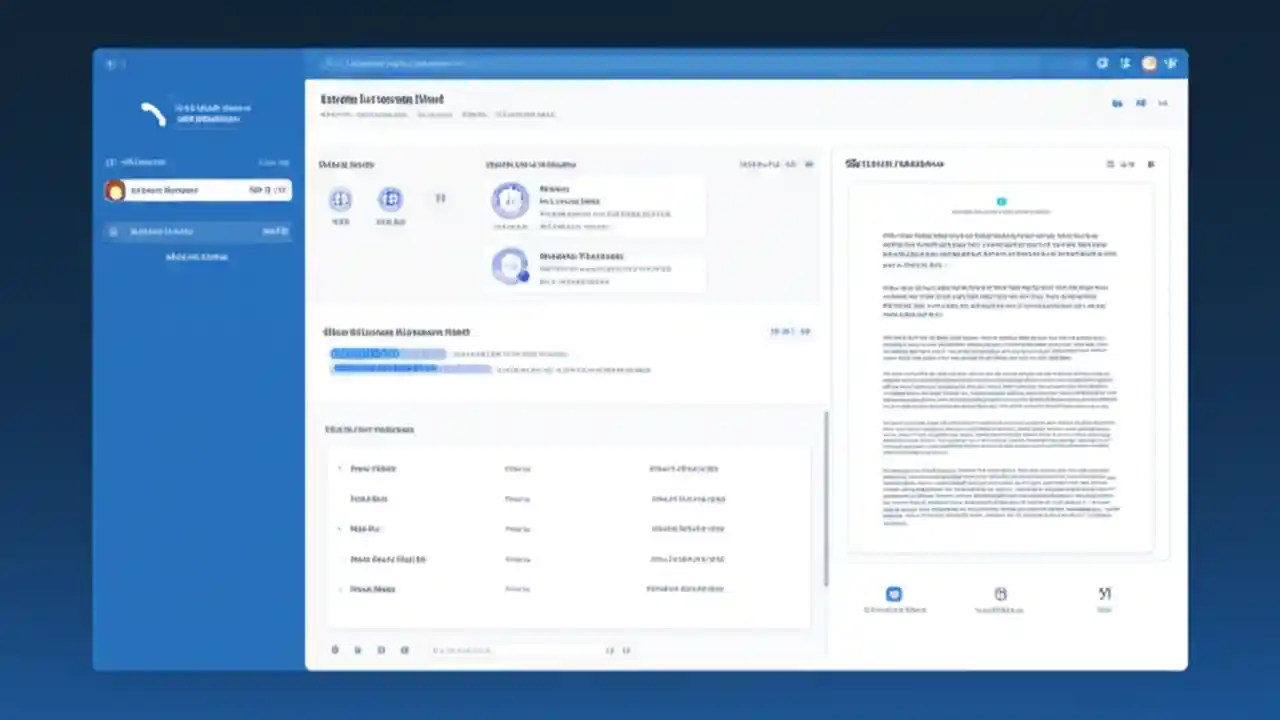Open the first dial pad icon under Dialed
Image resolution: width=1280 pixels, height=720 pixels.
point(340,200)
